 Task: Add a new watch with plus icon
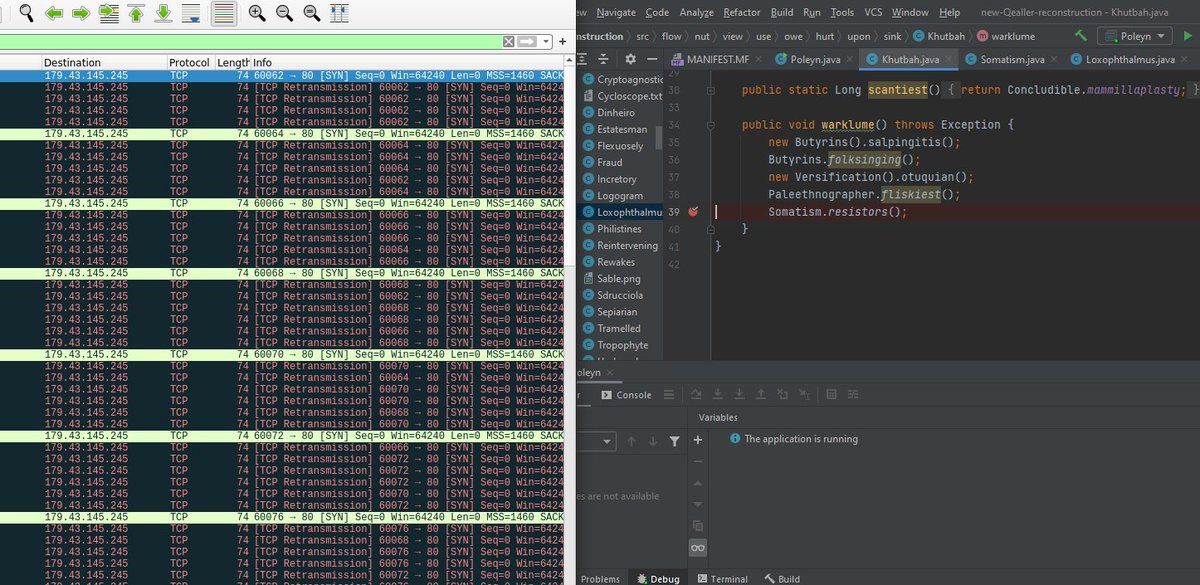pyautogui.click(x=698, y=440)
